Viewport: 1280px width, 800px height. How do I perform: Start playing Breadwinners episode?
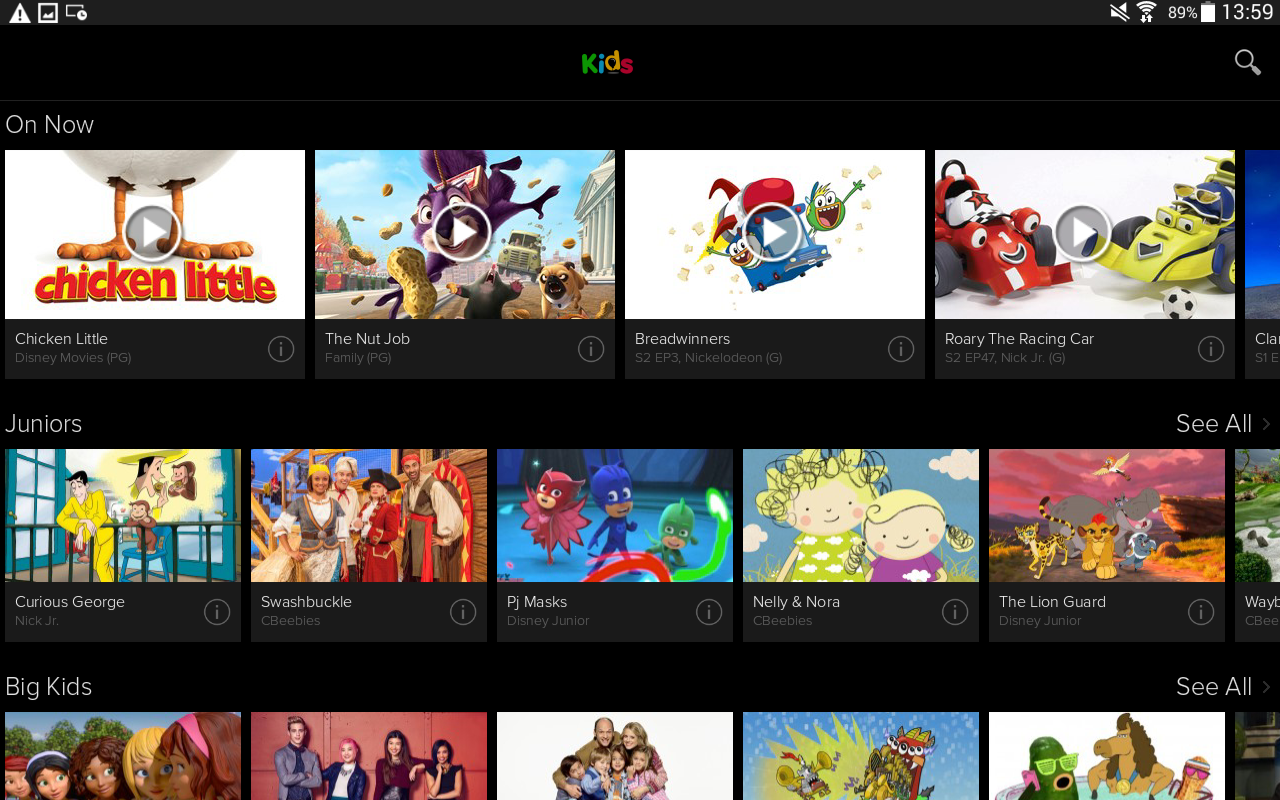click(773, 232)
